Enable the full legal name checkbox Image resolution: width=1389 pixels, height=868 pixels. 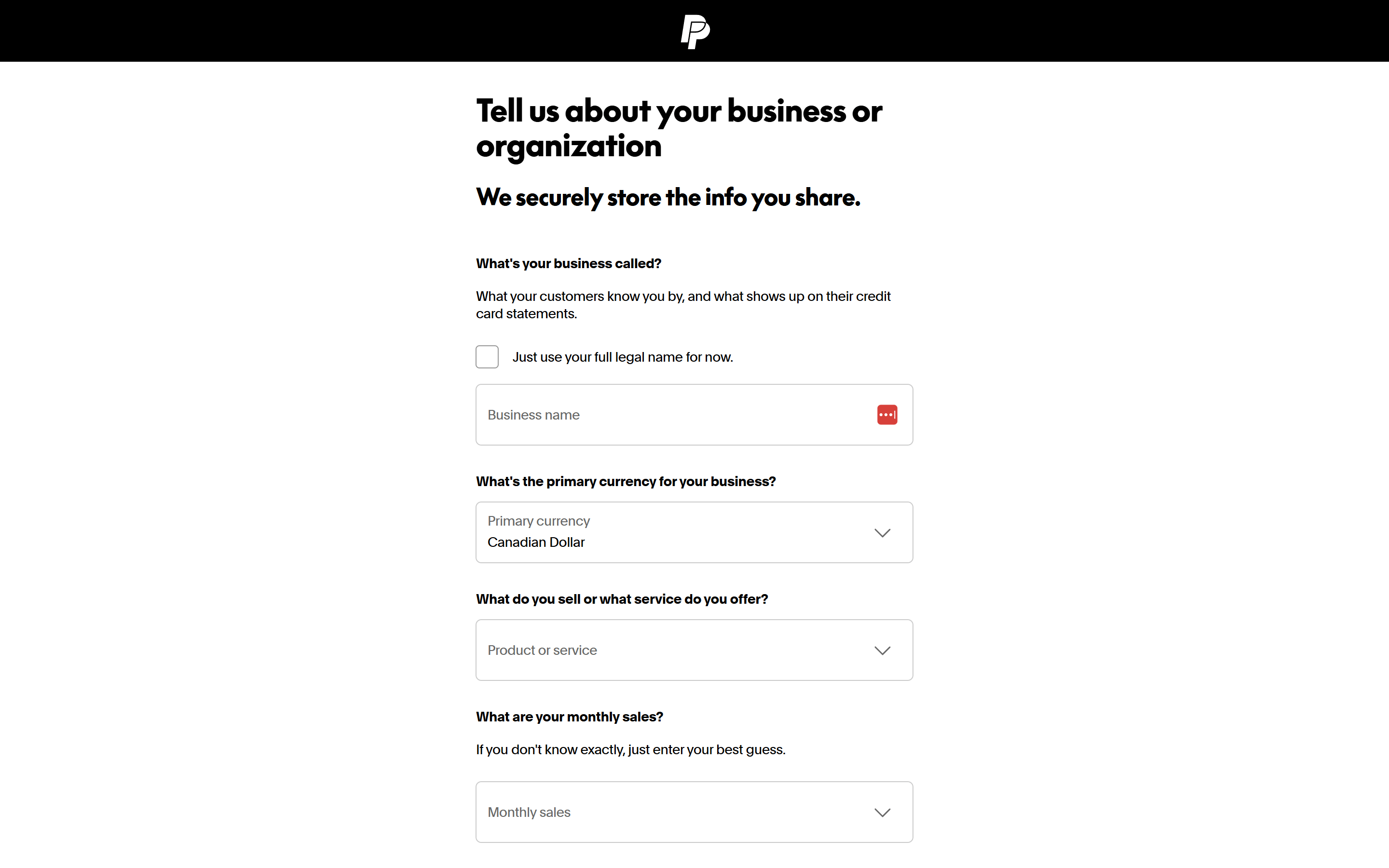point(487,357)
